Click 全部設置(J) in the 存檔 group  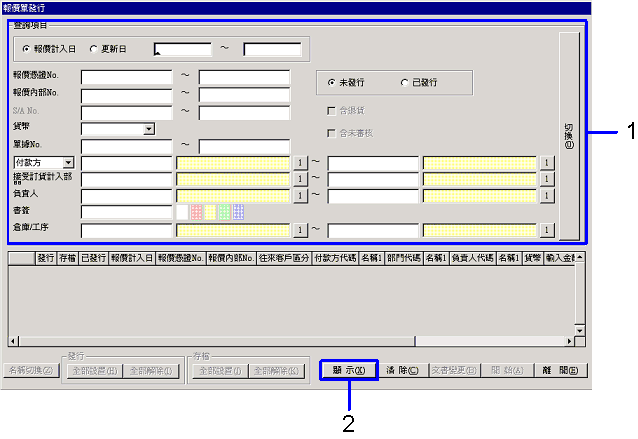coord(220,371)
